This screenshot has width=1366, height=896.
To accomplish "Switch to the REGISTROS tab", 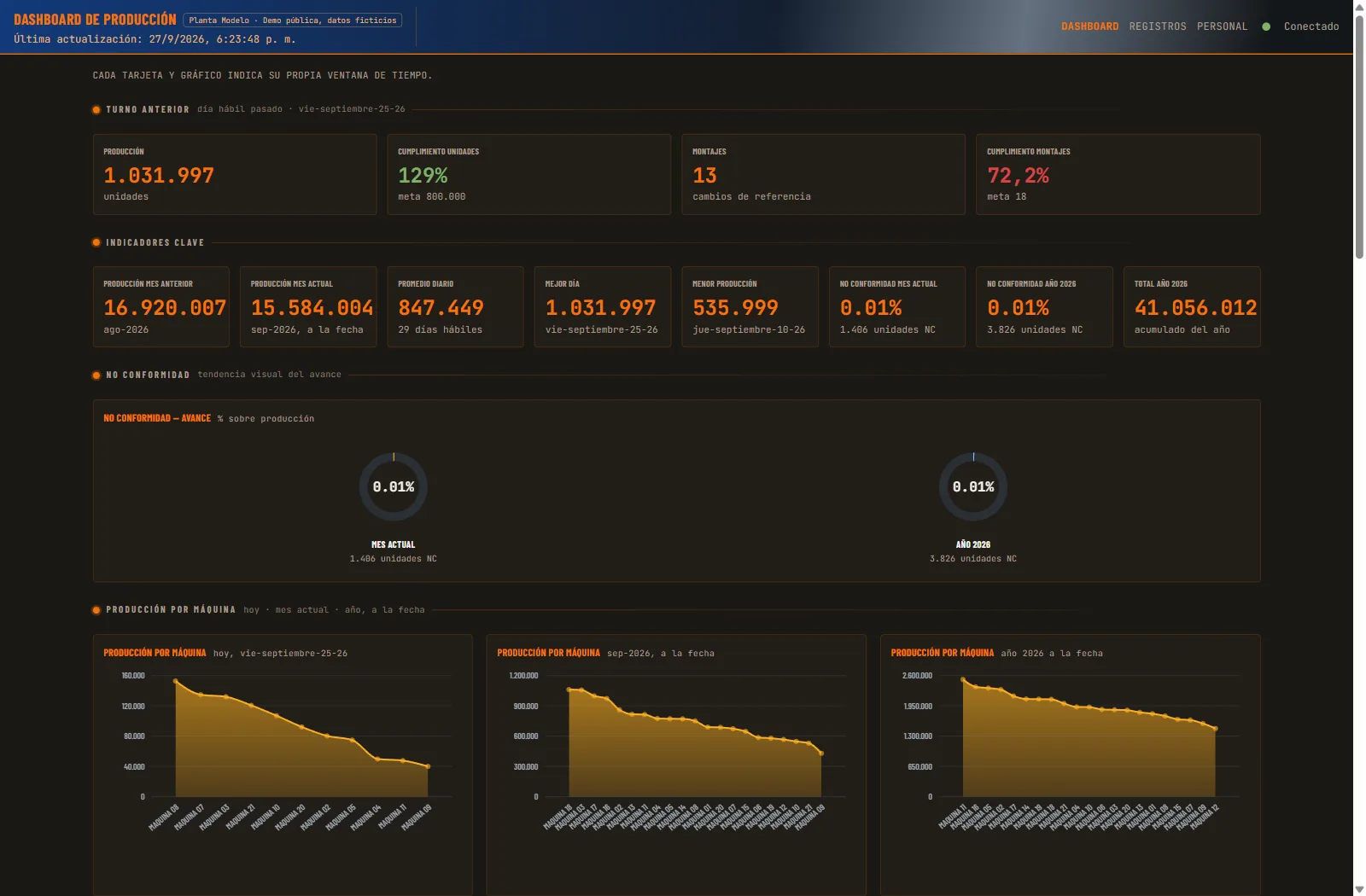I will pos(1158,26).
